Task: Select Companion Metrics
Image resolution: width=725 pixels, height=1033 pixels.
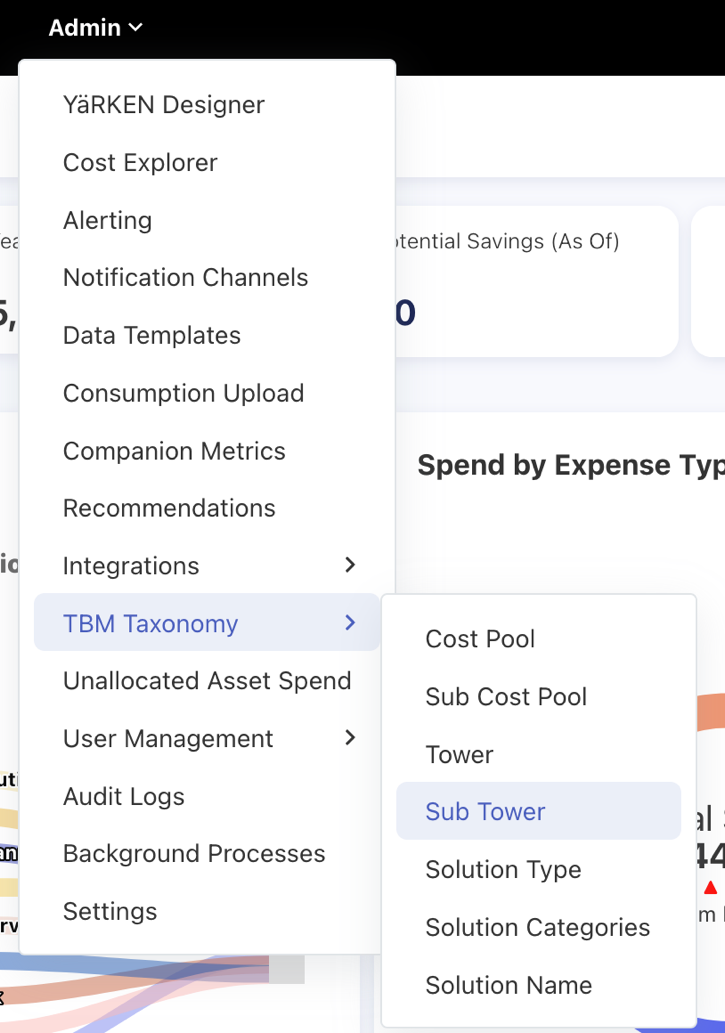Action: click(174, 451)
